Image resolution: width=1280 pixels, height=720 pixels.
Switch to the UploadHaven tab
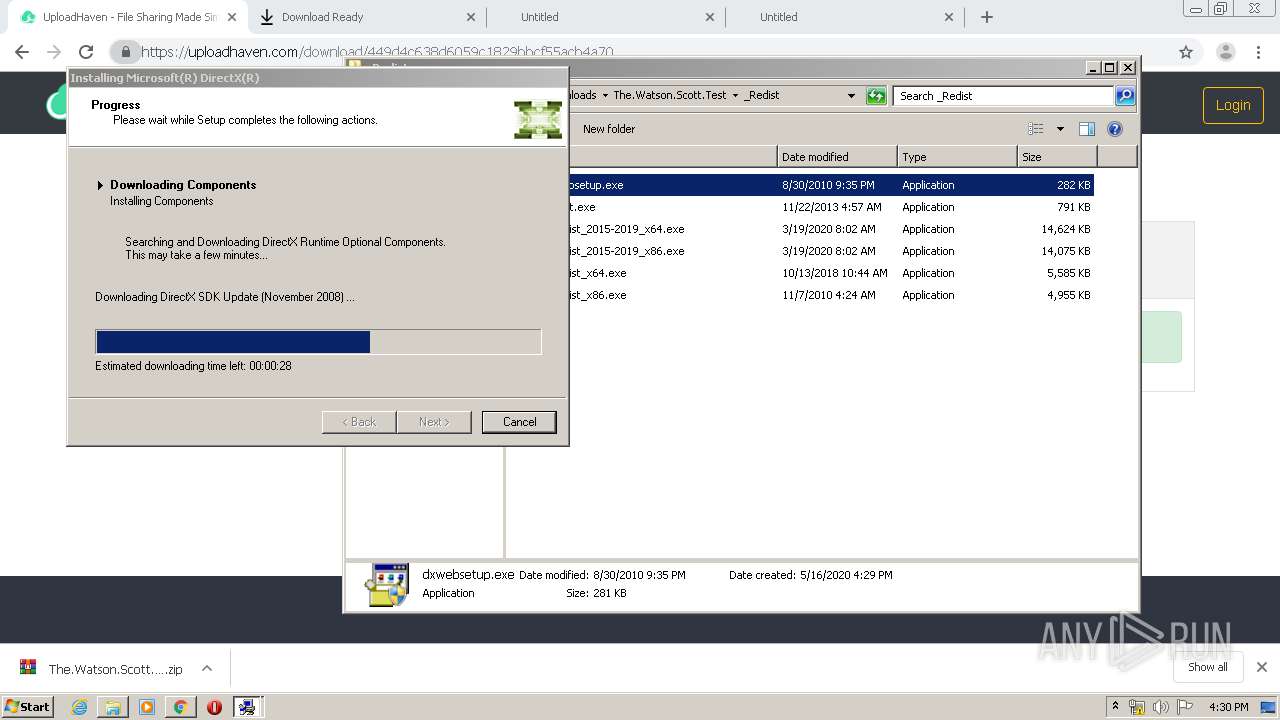[128, 17]
